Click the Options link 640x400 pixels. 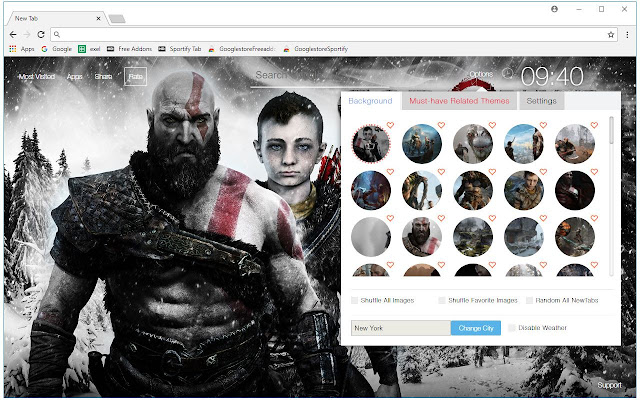(x=481, y=74)
